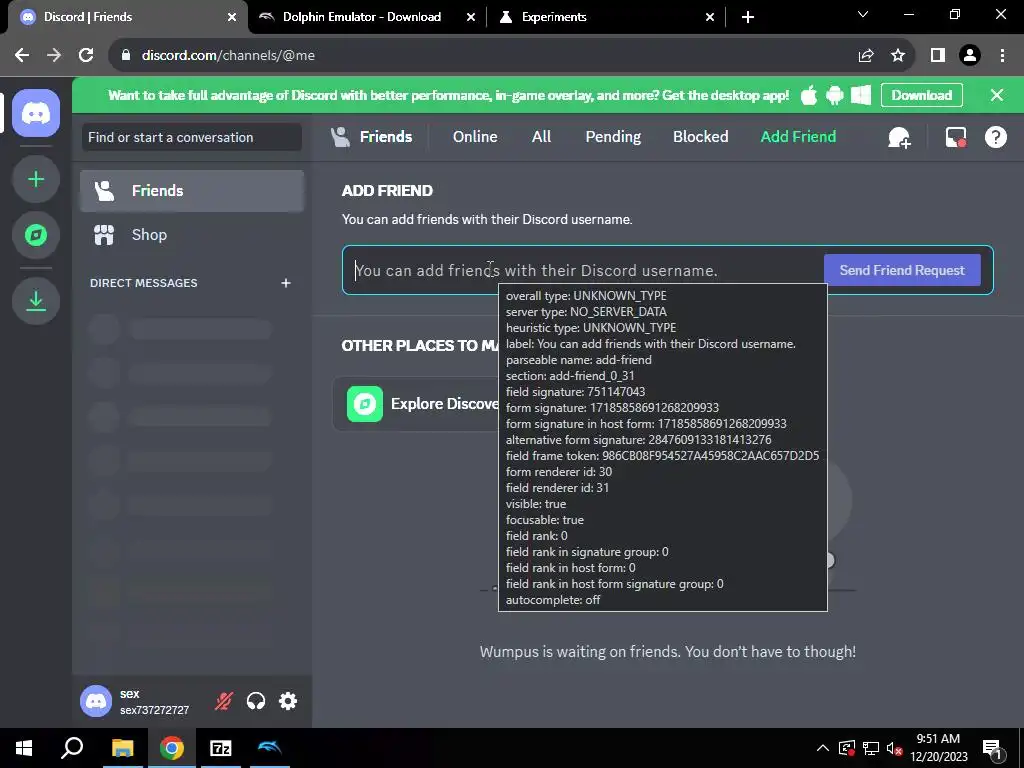
Task: Share this page icon in address bar
Action: (x=866, y=56)
